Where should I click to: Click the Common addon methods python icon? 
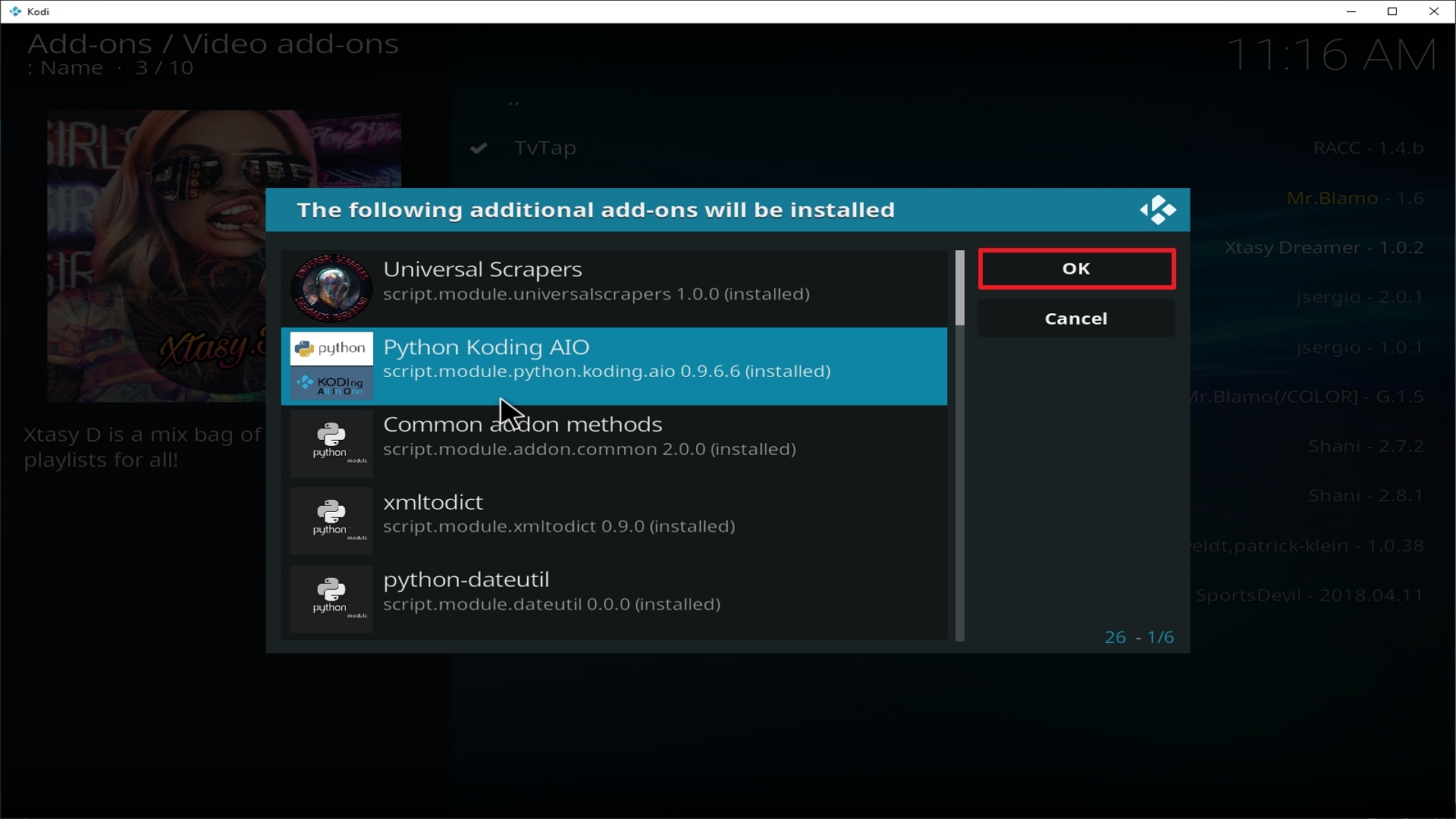pyautogui.click(x=331, y=444)
